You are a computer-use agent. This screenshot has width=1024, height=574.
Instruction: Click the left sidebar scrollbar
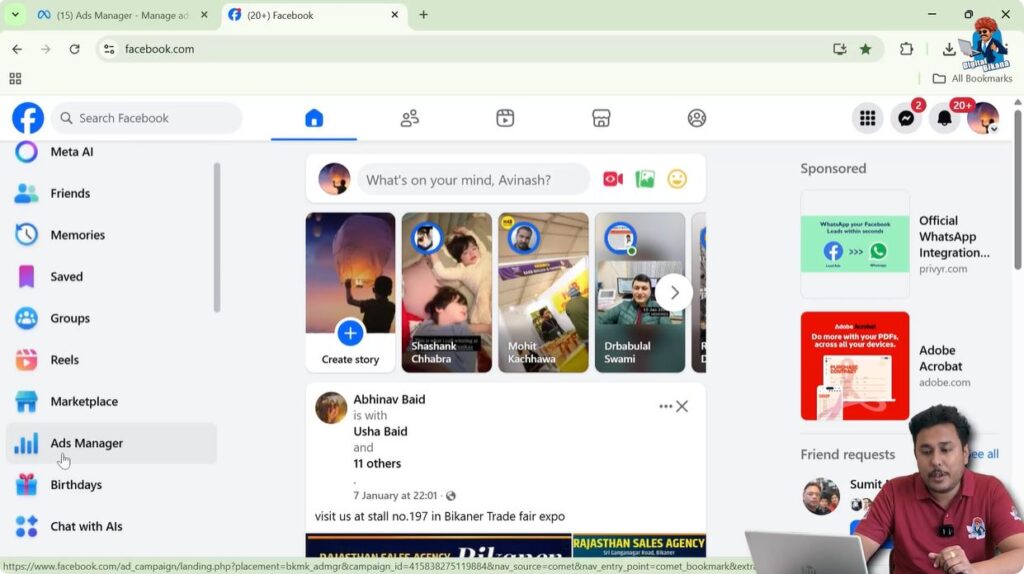(x=217, y=238)
